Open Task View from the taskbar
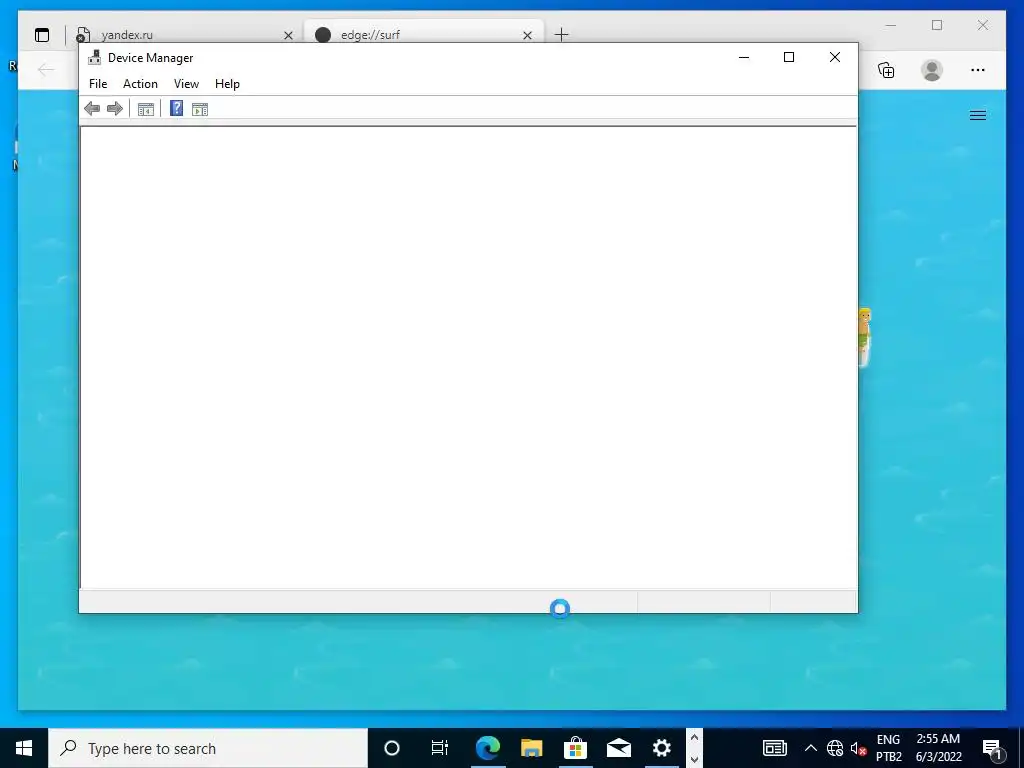The image size is (1024, 768). point(440,748)
